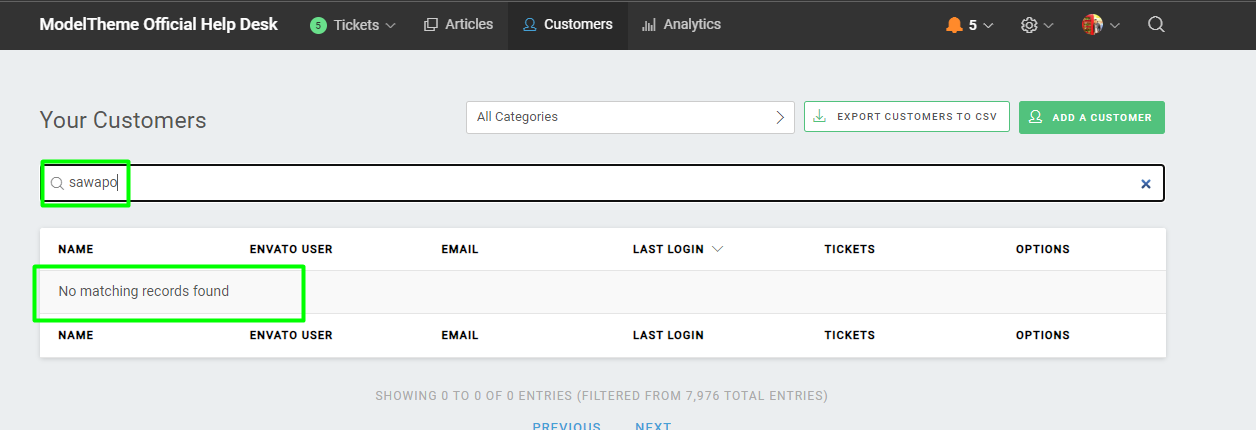The image size is (1256, 430).
Task: Go to the Articles tab
Action: [x=458, y=24]
